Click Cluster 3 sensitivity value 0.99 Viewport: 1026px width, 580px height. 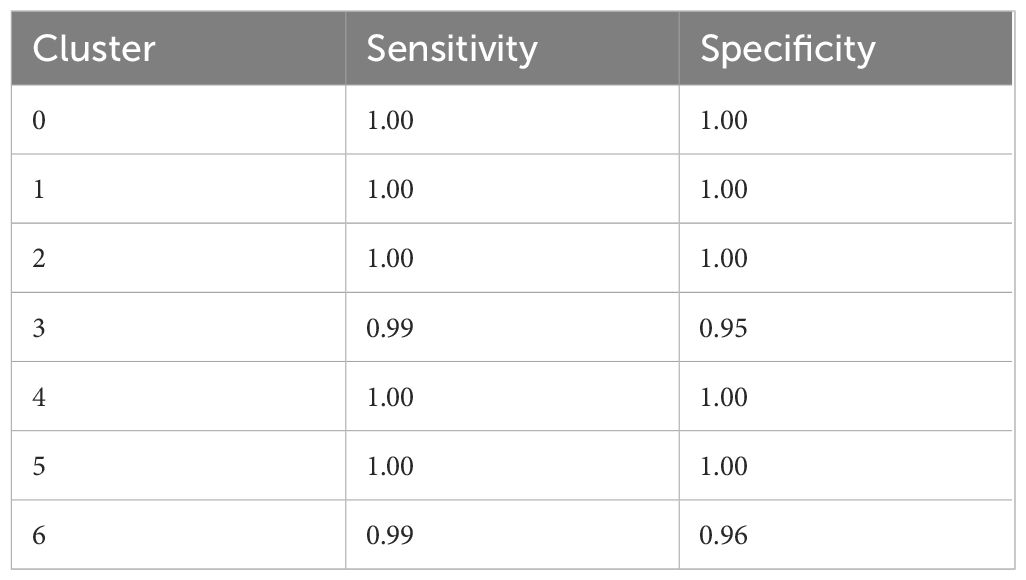pos(390,327)
